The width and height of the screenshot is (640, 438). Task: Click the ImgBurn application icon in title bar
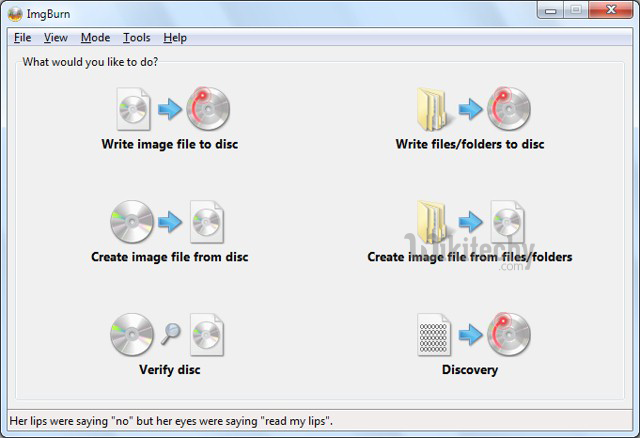coord(15,14)
